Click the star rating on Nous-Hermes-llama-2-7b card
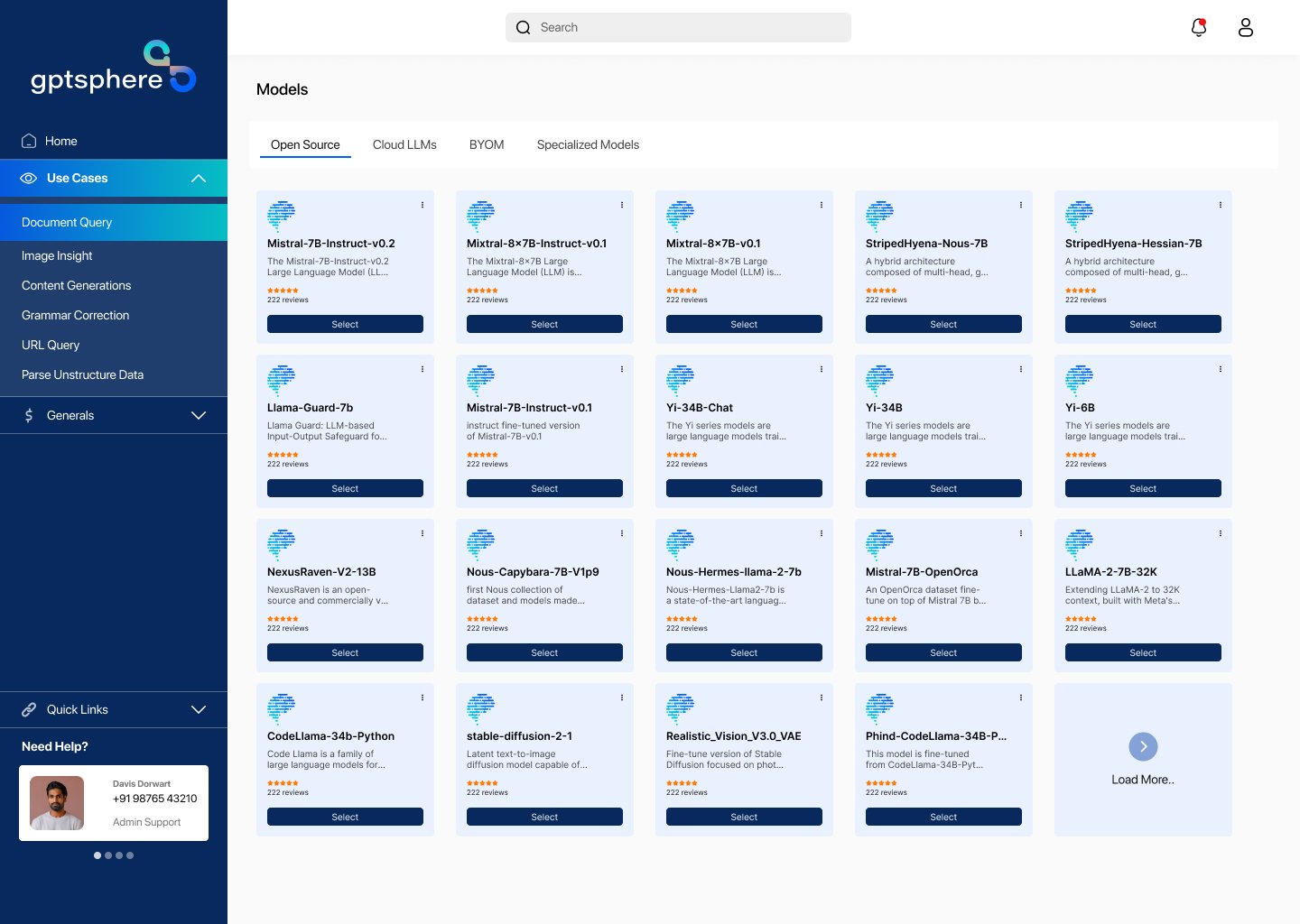The width and height of the screenshot is (1300, 924). coord(682,619)
